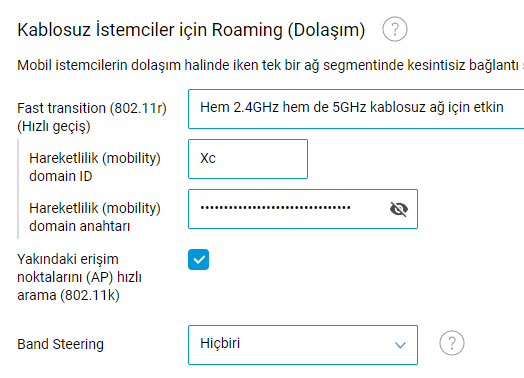Click the Hareketlilik domain anahtarı label
Screen dimensions: 524x378
tap(95, 217)
